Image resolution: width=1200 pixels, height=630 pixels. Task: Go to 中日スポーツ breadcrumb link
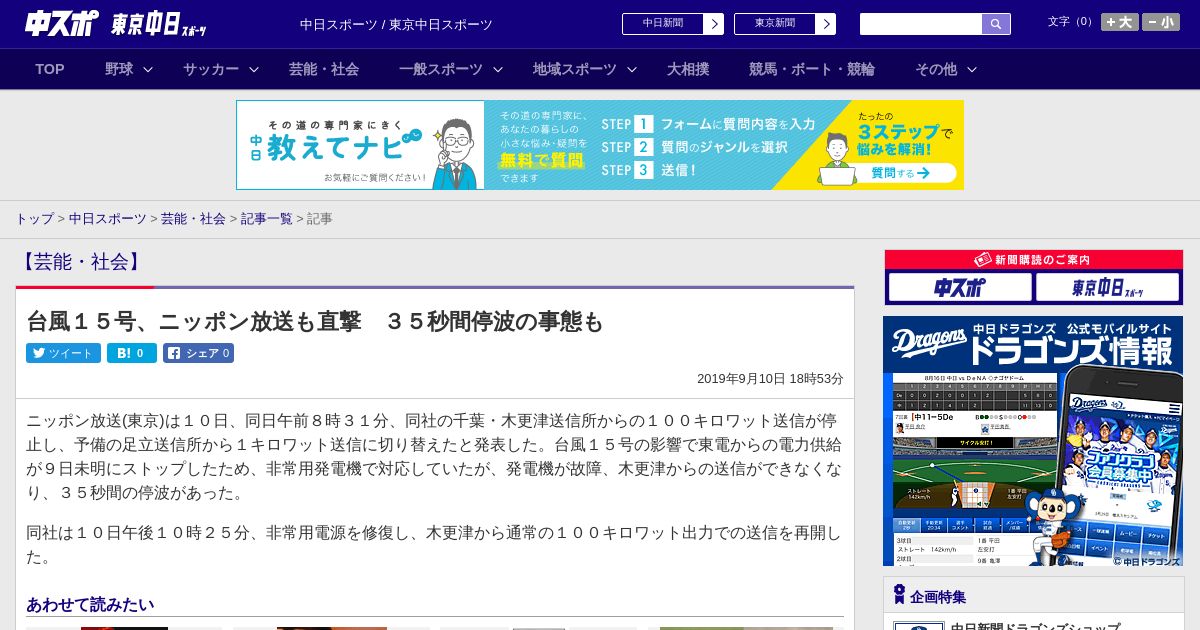[107, 218]
